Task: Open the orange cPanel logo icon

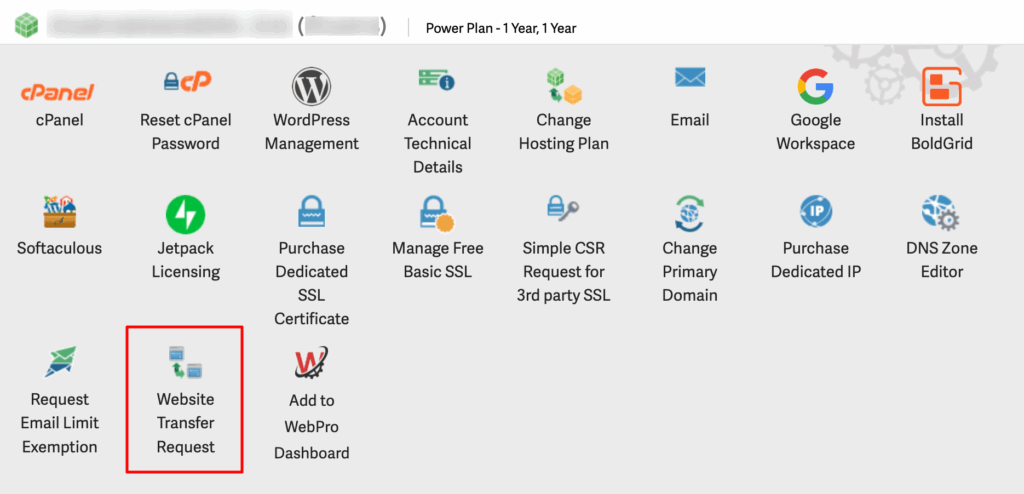Action: (x=58, y=92)
